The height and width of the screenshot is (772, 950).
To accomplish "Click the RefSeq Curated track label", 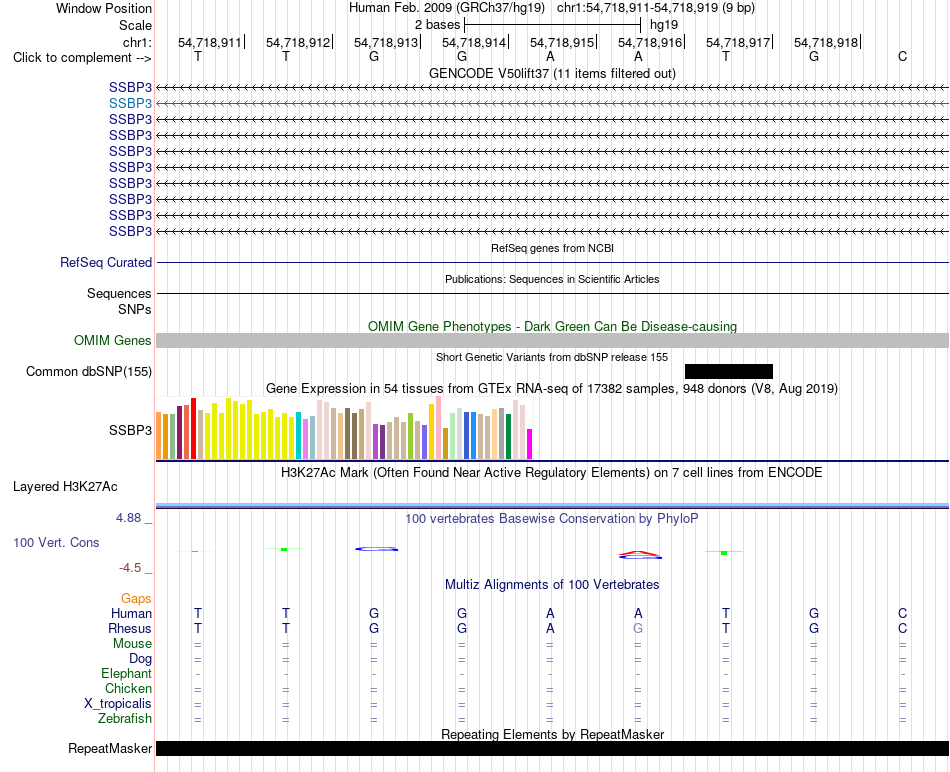I will pos(106,262).
